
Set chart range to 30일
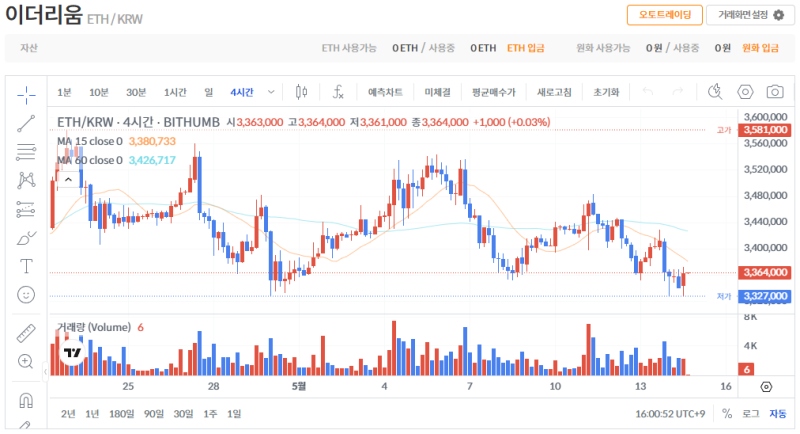click(x=183, y=414)
